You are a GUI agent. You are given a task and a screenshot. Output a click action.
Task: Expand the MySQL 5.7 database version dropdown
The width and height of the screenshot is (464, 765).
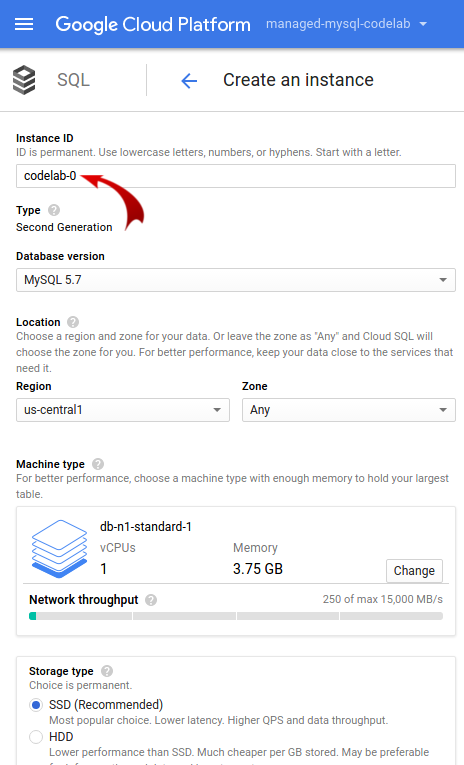pyautogui.click(x=236, y=280)
